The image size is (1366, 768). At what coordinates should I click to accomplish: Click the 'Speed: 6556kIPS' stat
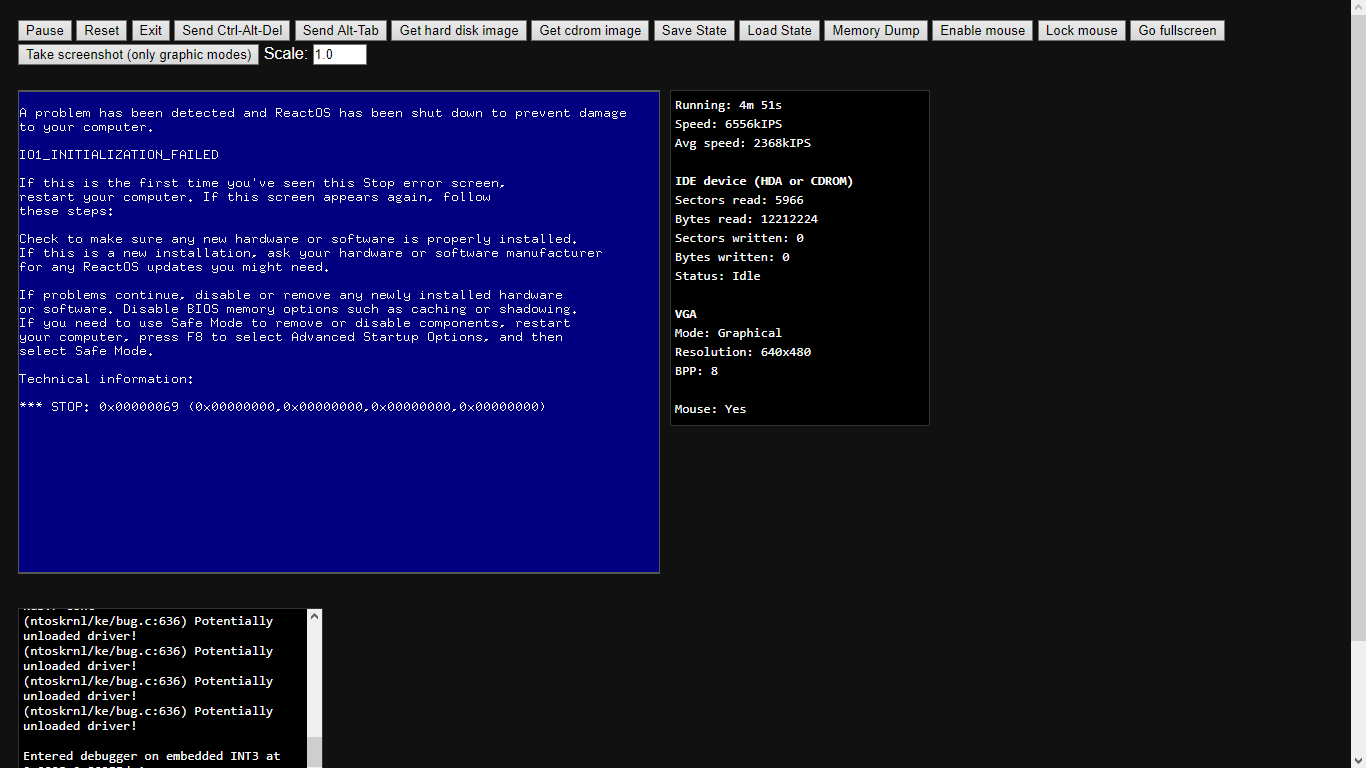pyautogui.click(x=729, y=124)
